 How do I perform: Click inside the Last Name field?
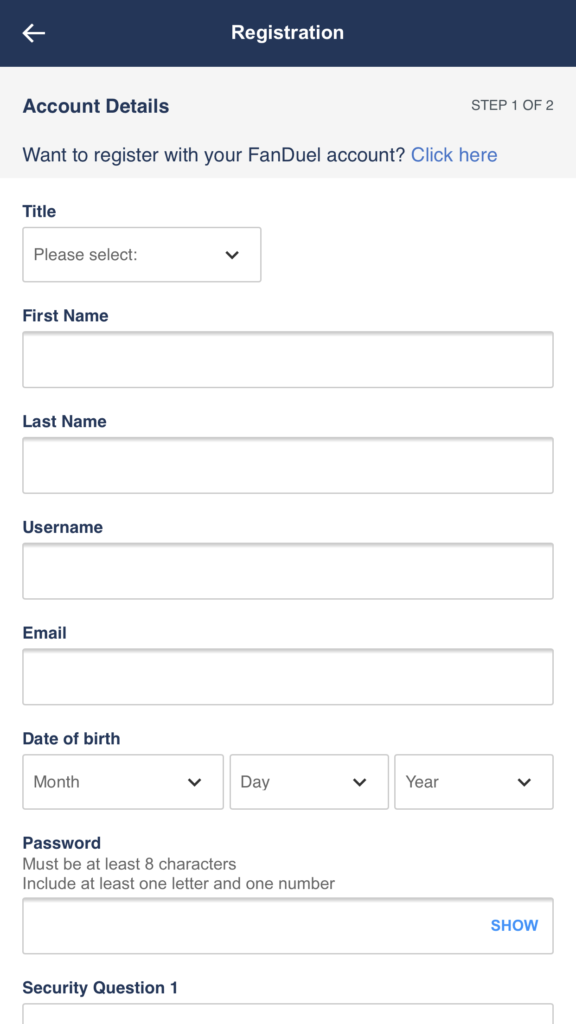click(x=288, y=465)
